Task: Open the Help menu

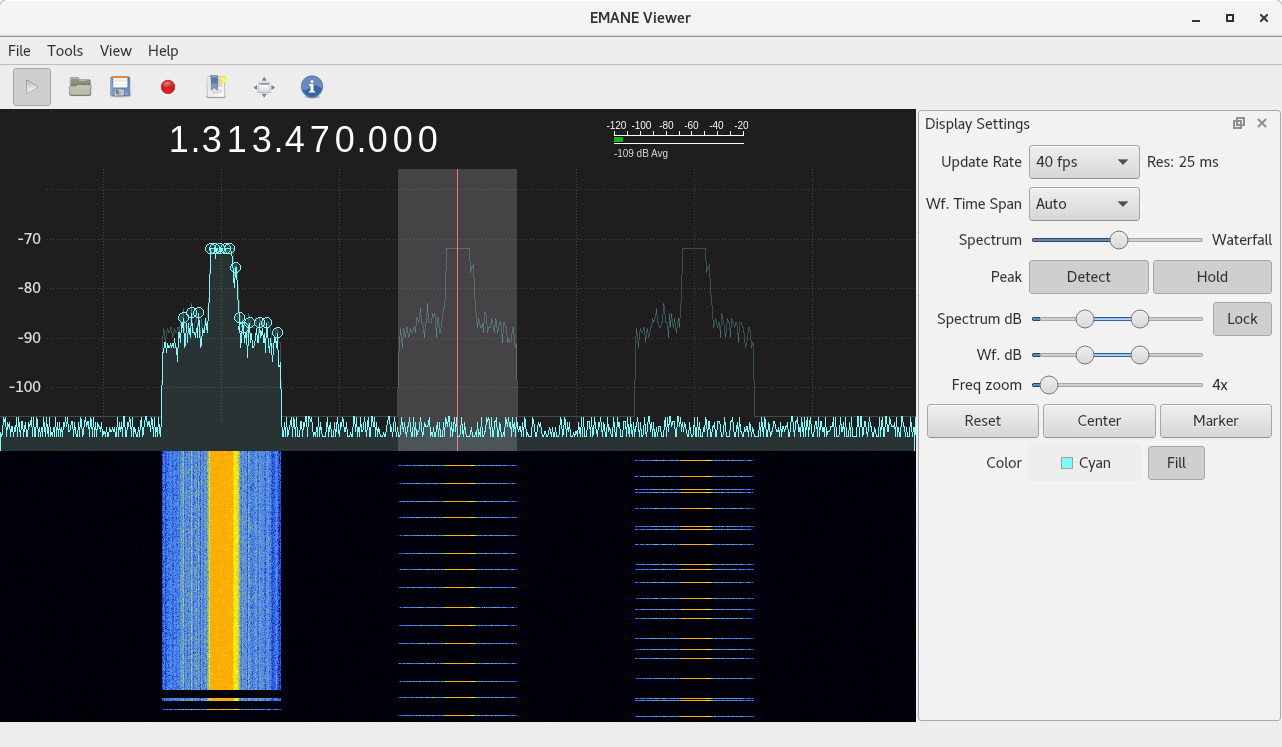Action: pos(163,51)
